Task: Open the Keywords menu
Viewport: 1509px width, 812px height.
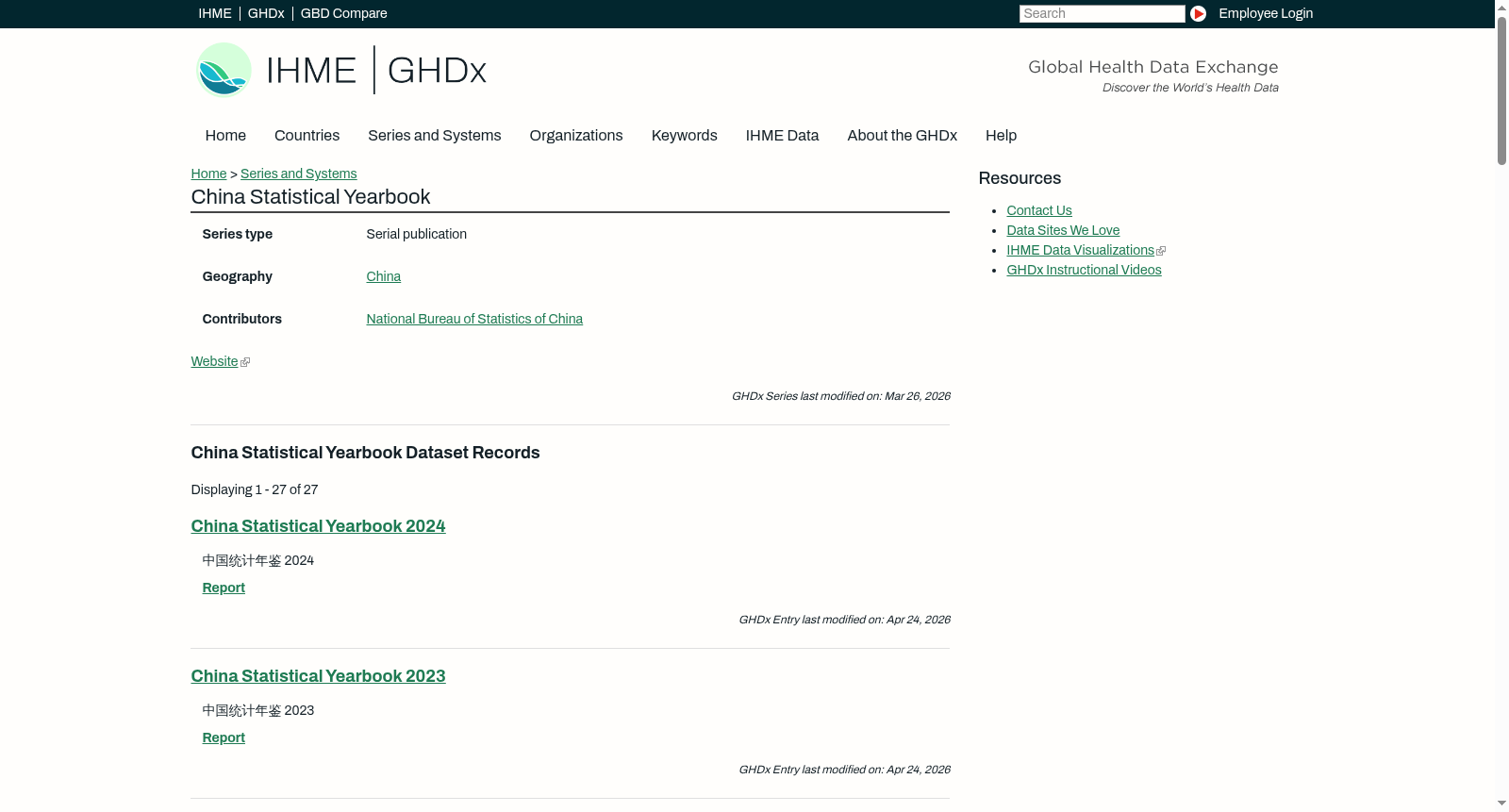Action: [x=685, y=136]
